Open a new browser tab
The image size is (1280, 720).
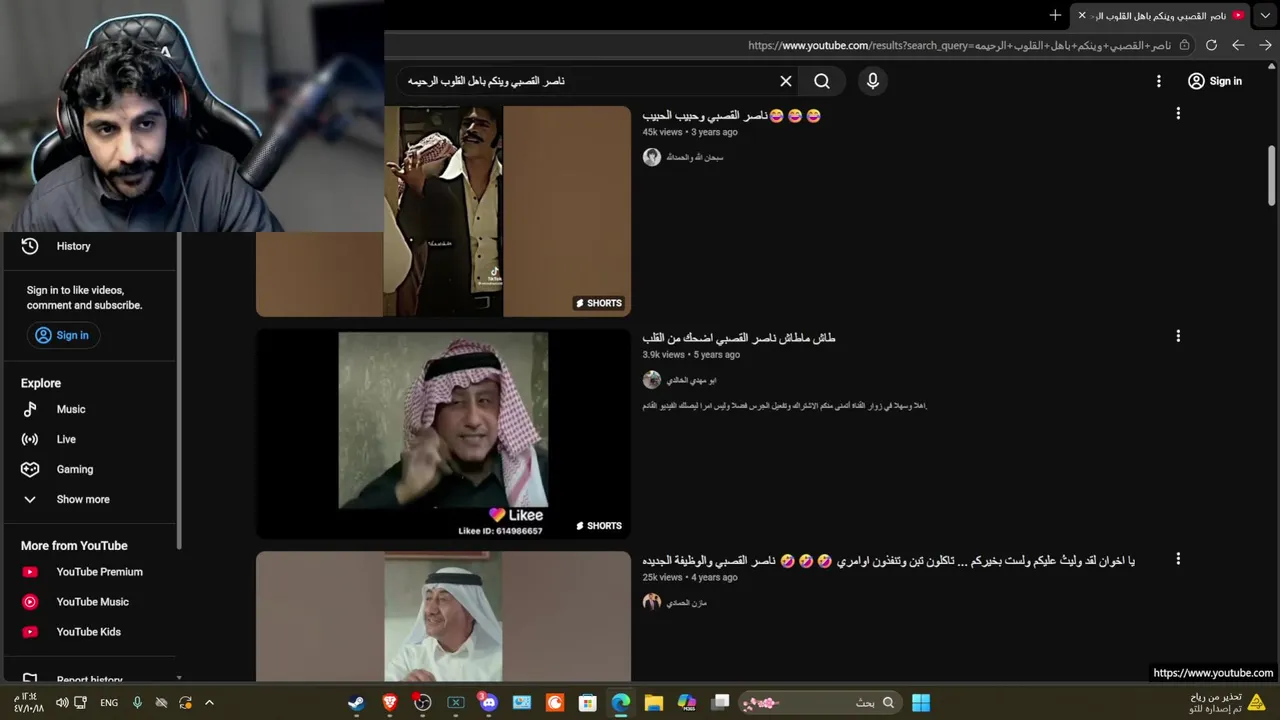click(x=1055, y=15)
